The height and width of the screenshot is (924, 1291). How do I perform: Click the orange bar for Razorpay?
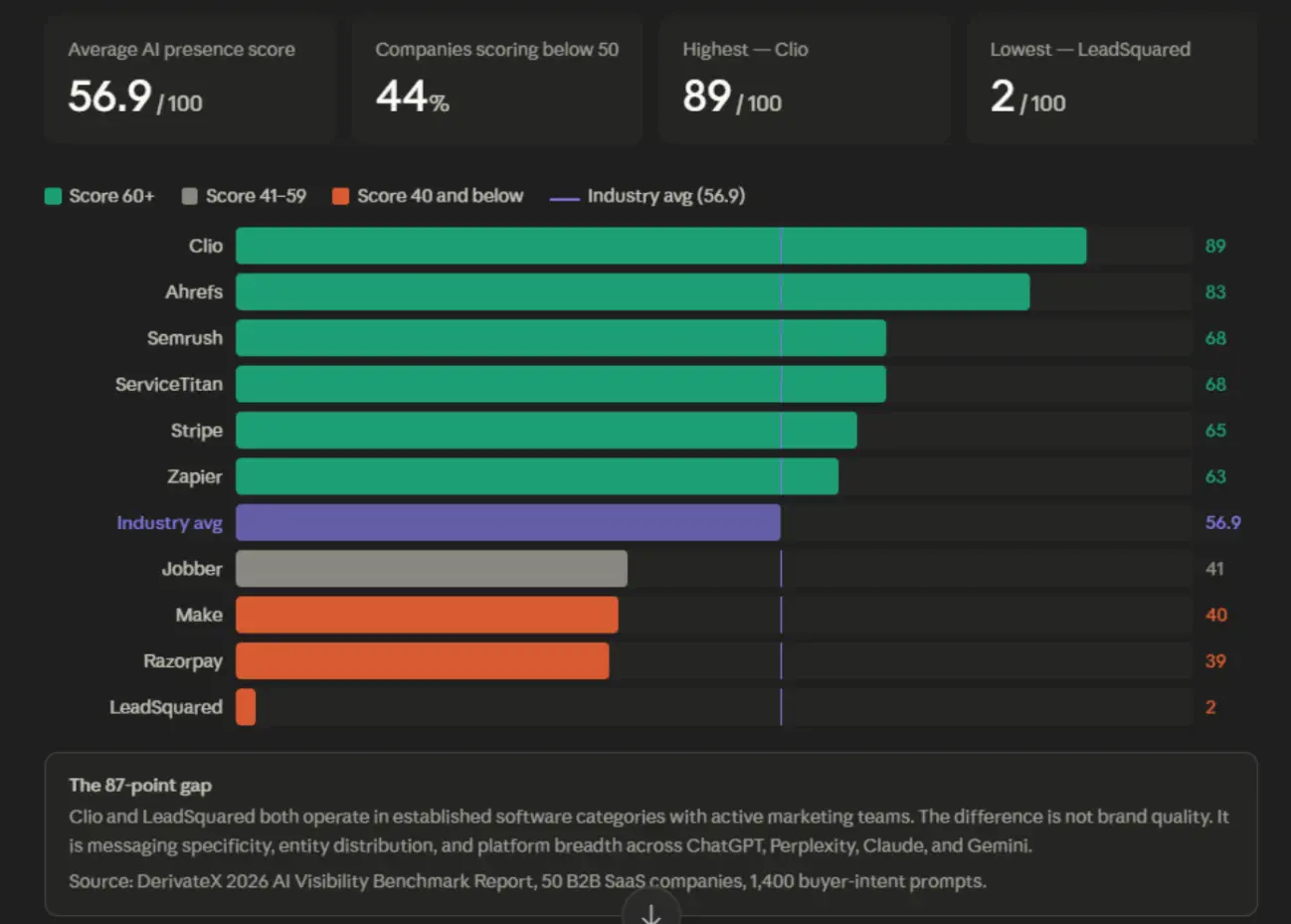point(422,661)
